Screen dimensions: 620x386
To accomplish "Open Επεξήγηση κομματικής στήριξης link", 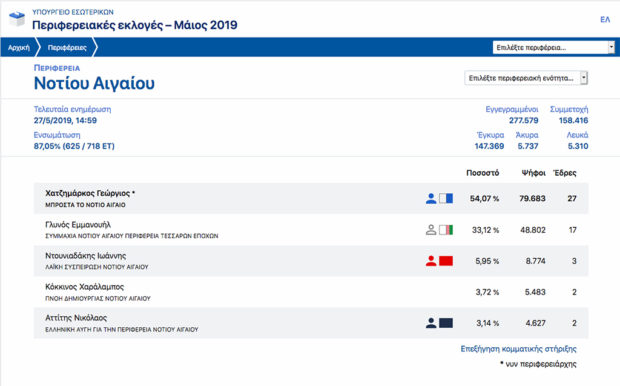I will click(518, 349).
